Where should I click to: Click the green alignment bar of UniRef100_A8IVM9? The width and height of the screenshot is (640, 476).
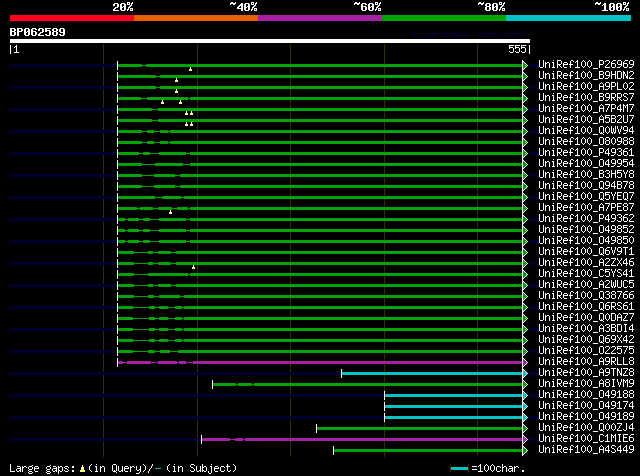(x=367, y=385)
